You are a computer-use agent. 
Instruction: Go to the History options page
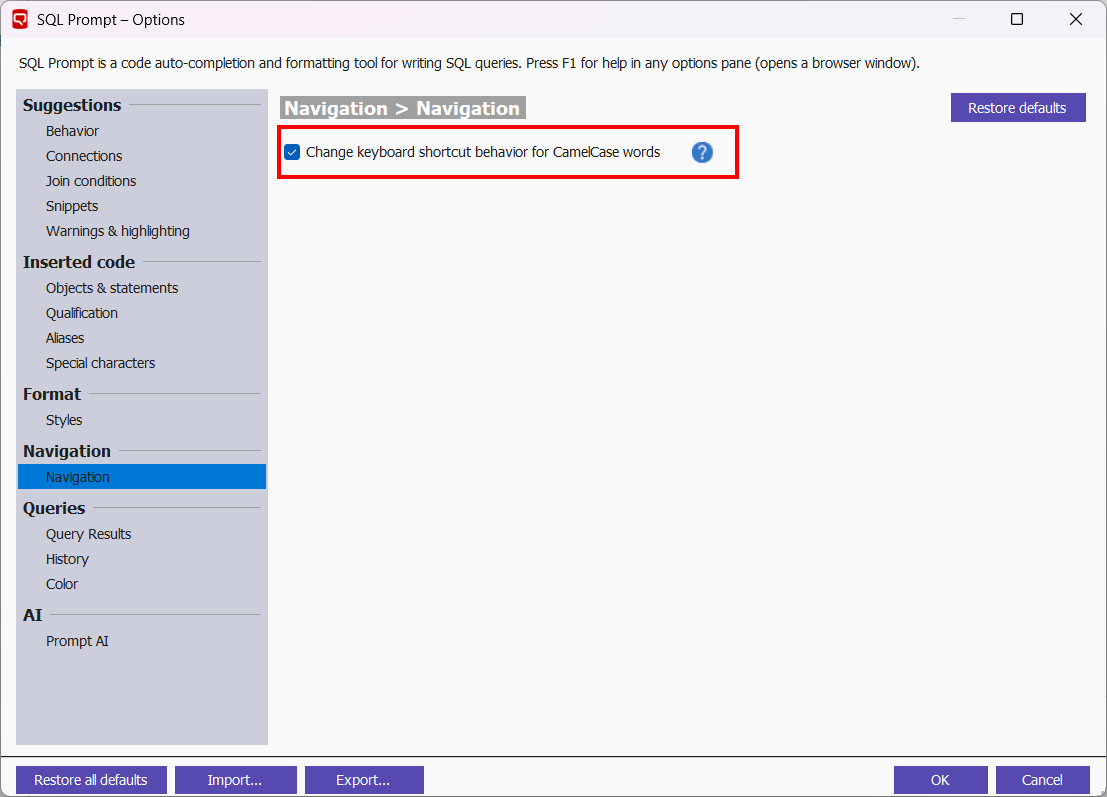67,559
